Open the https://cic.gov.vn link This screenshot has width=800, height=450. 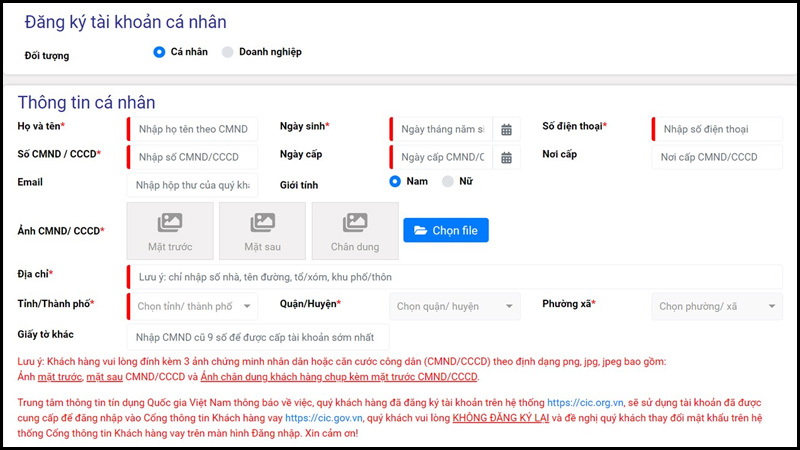pyautogui.click(x=323, y=418)
